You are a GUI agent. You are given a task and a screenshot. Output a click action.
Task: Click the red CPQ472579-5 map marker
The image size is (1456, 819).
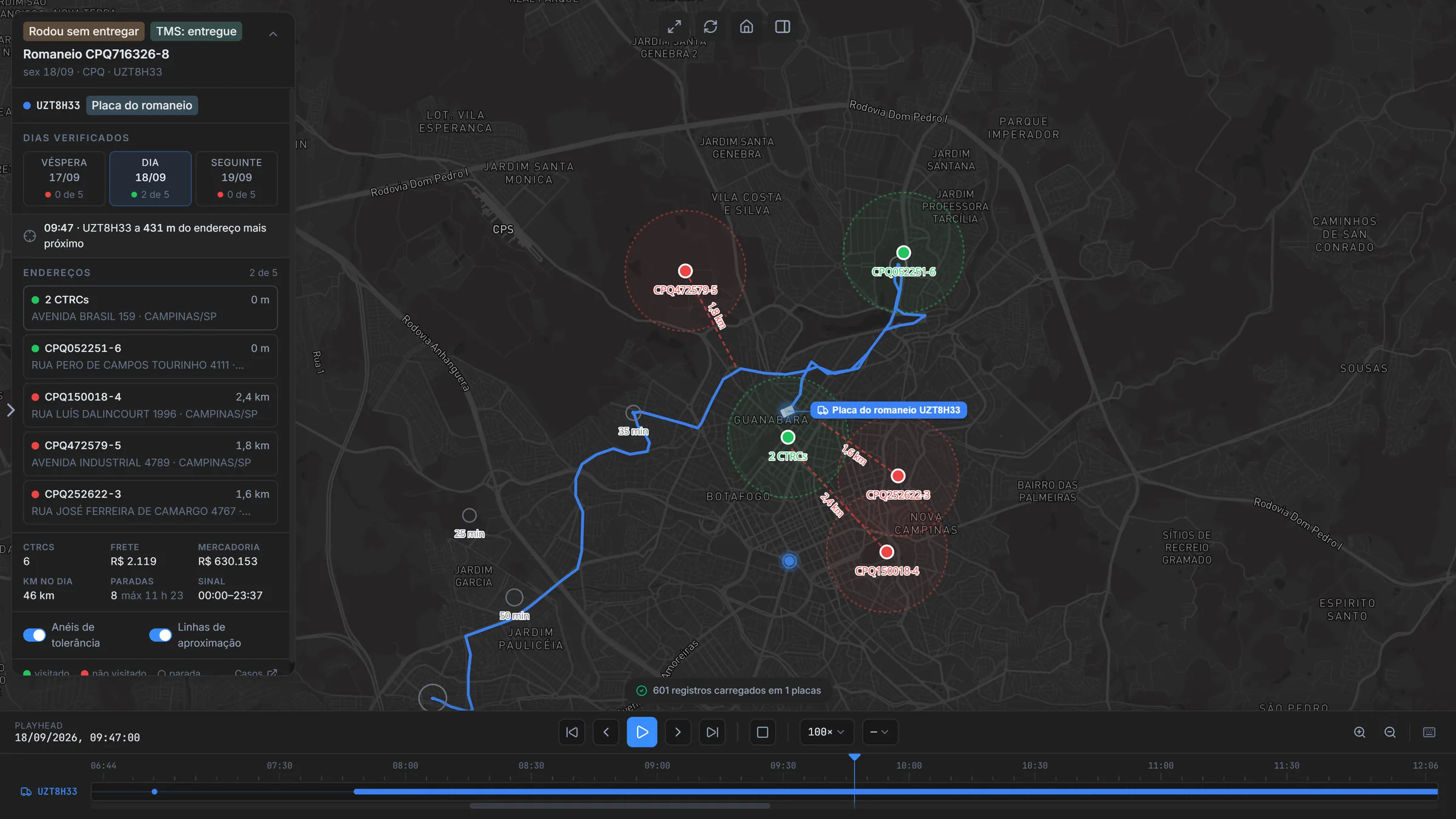(x=685, y=271)
